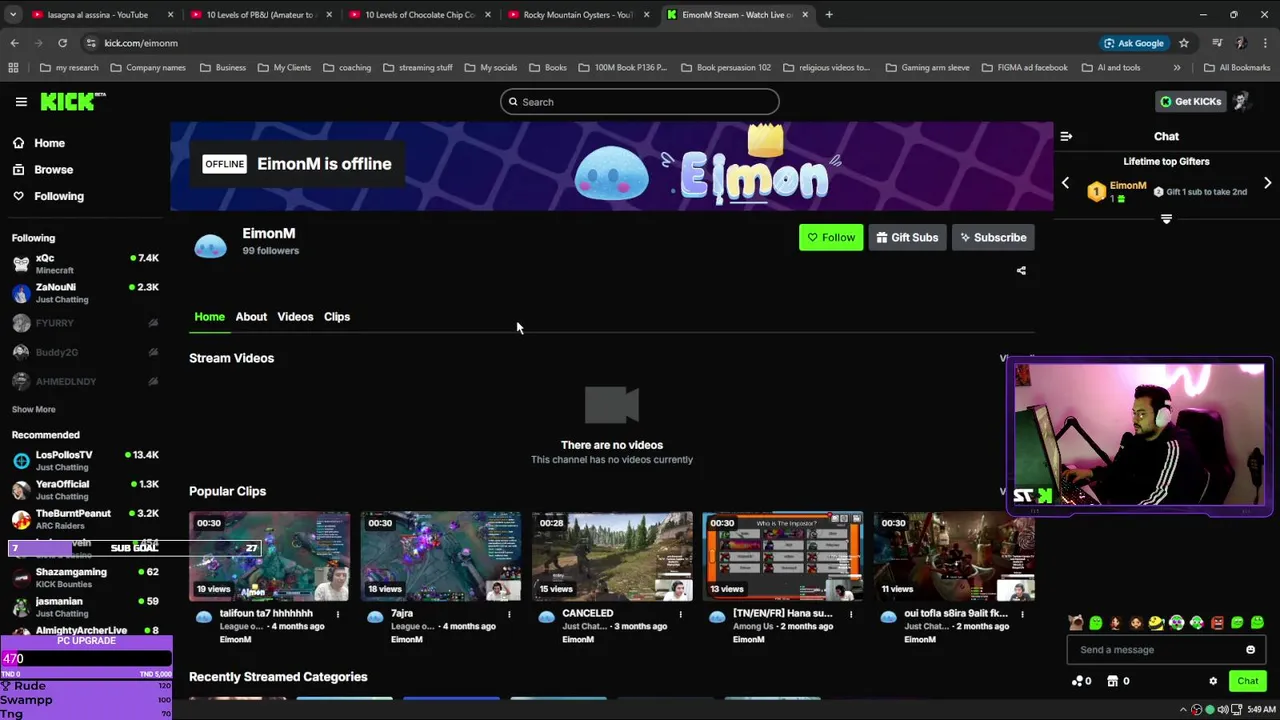Image resolution: width=1280 pixels, height=720 pixels.
Task: Show next top gifter with right arrow
Action: [1267, 183]
